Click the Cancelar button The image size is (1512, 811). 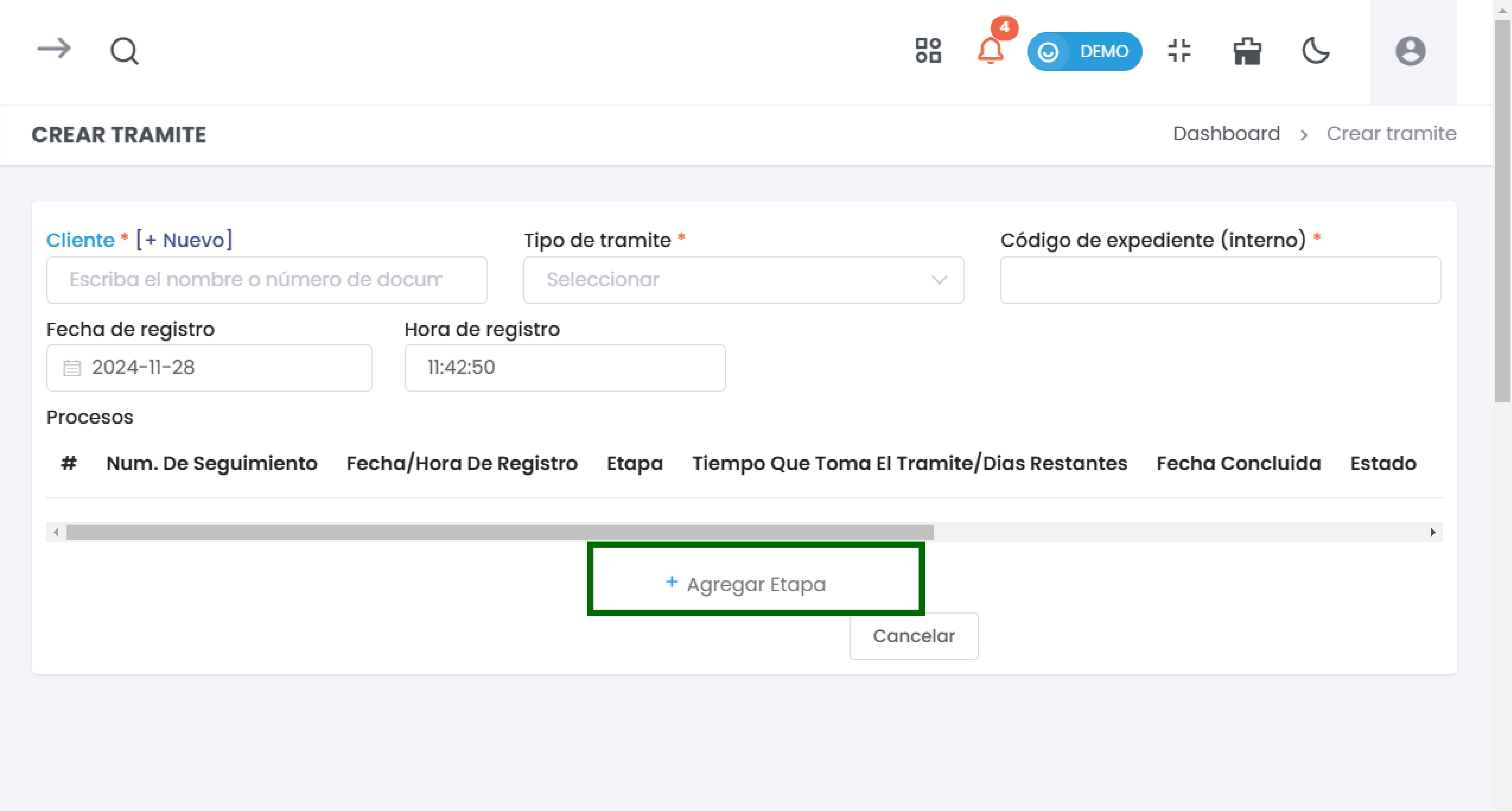913,636
